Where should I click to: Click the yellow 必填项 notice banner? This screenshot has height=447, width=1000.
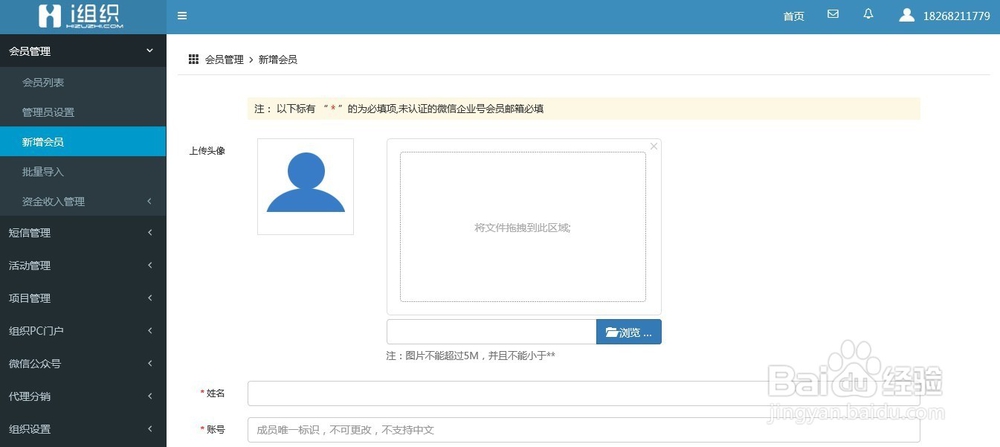(584, 108)
